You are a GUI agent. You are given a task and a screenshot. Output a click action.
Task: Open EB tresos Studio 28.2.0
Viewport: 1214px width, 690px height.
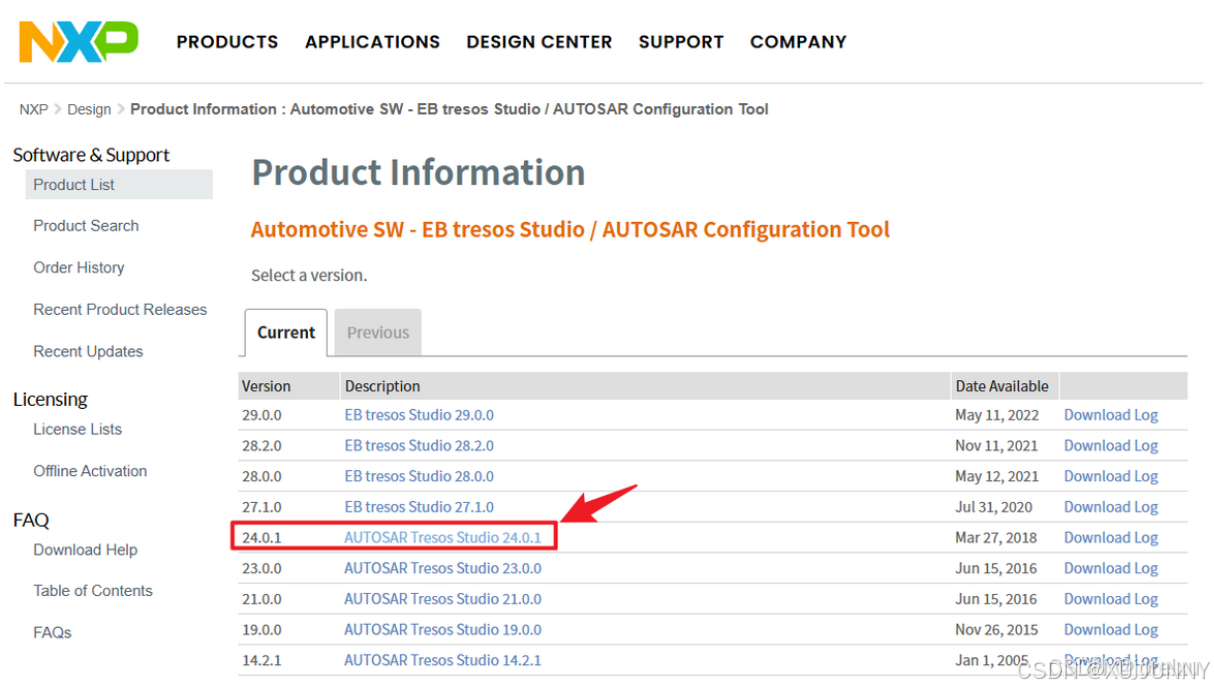click(x=419, y=446)
